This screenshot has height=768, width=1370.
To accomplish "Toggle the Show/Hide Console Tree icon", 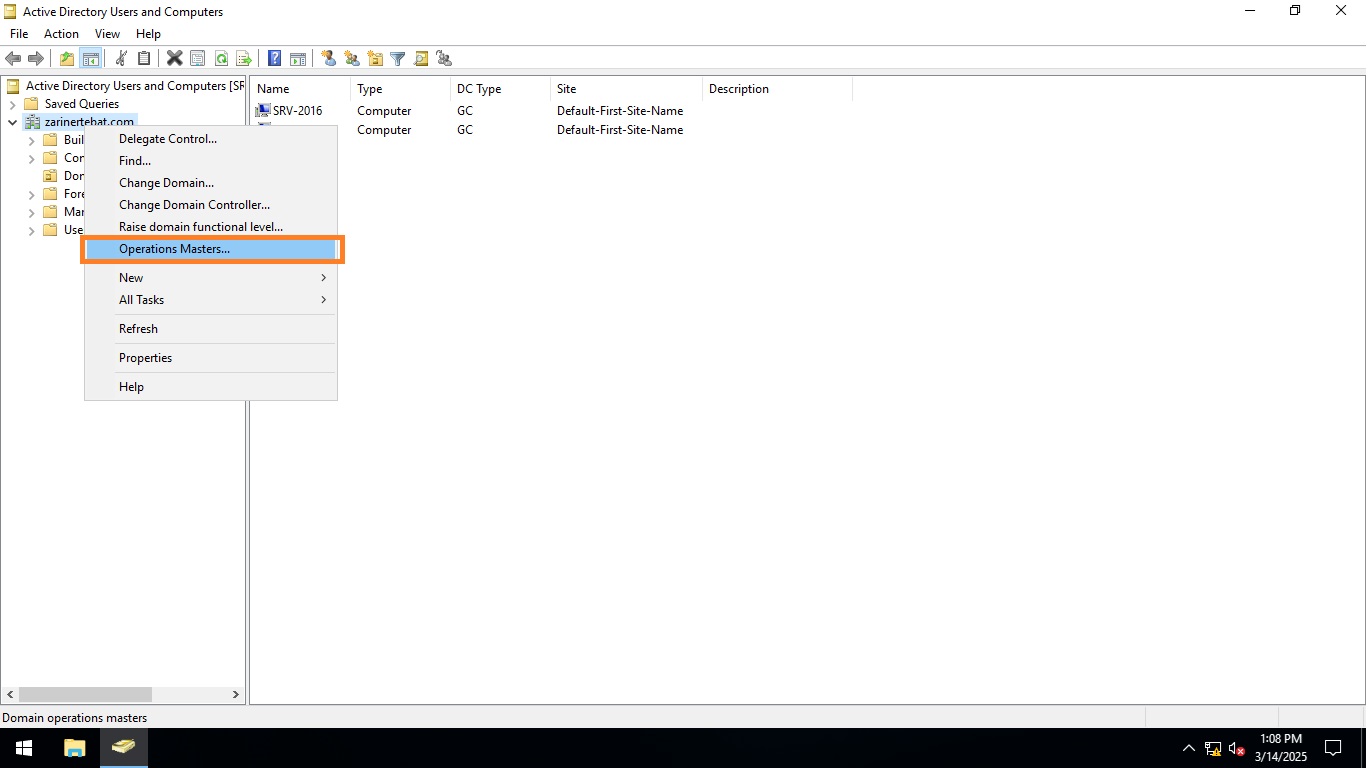I will 90,59.
